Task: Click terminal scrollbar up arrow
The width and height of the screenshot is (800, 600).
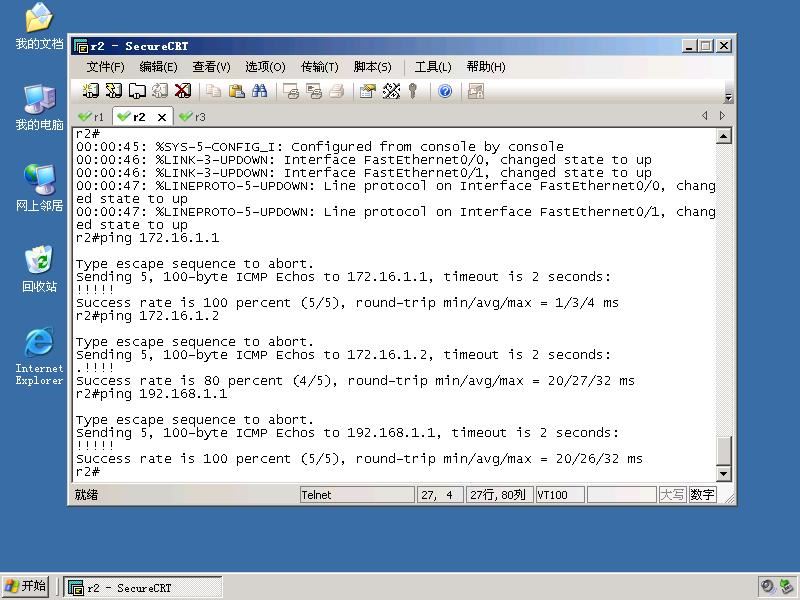Action: click(723, 136)
